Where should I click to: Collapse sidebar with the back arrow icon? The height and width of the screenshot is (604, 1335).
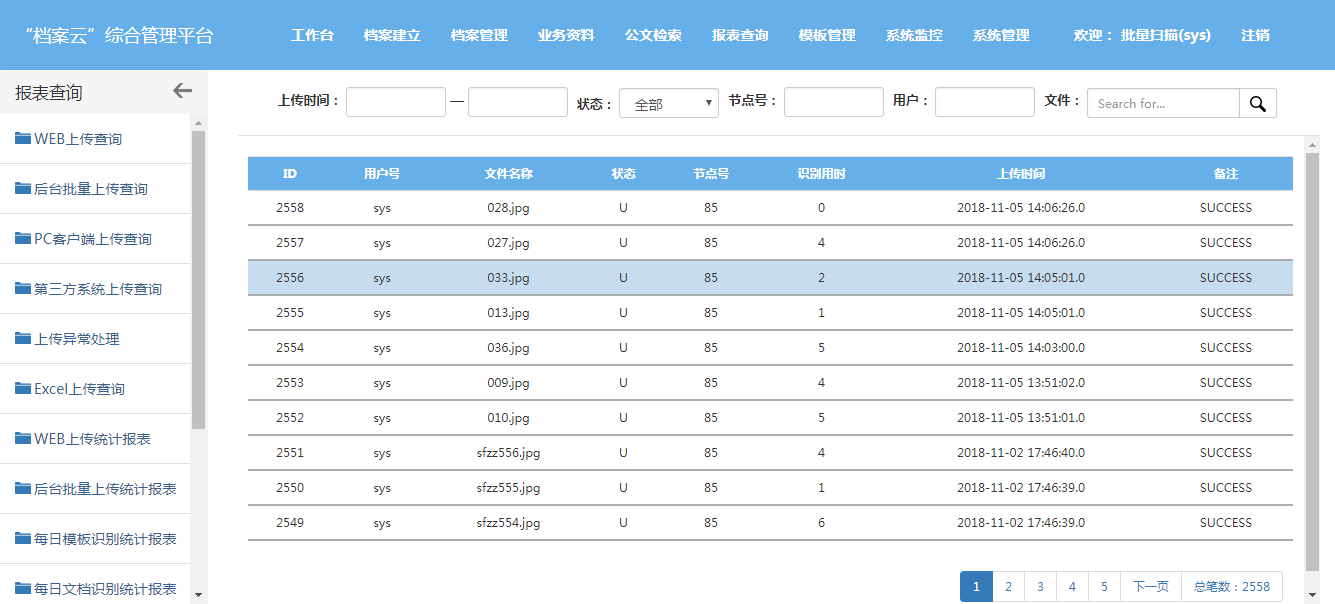click(x=182, y=91)
